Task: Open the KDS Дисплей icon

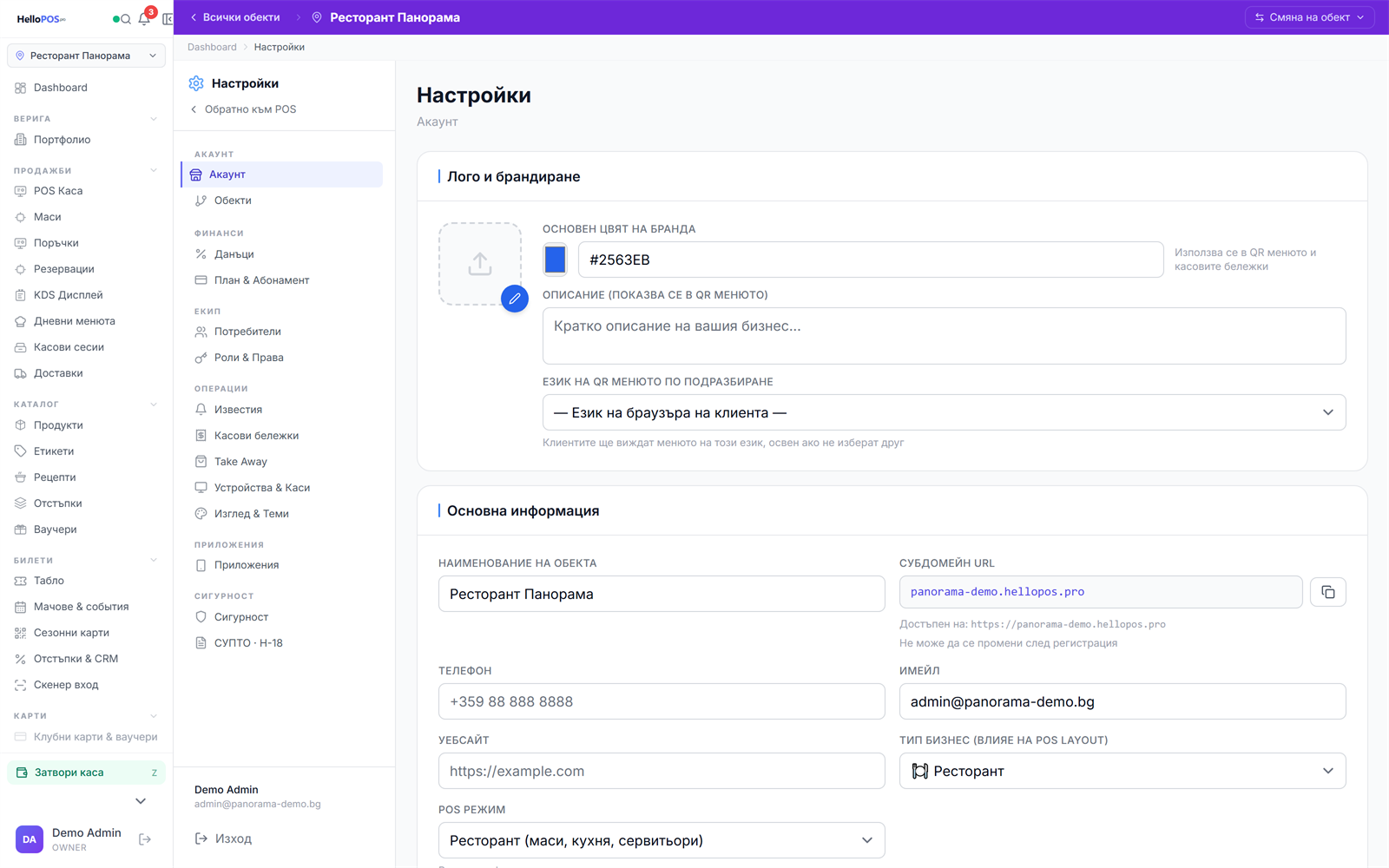Action: point(21,295)
